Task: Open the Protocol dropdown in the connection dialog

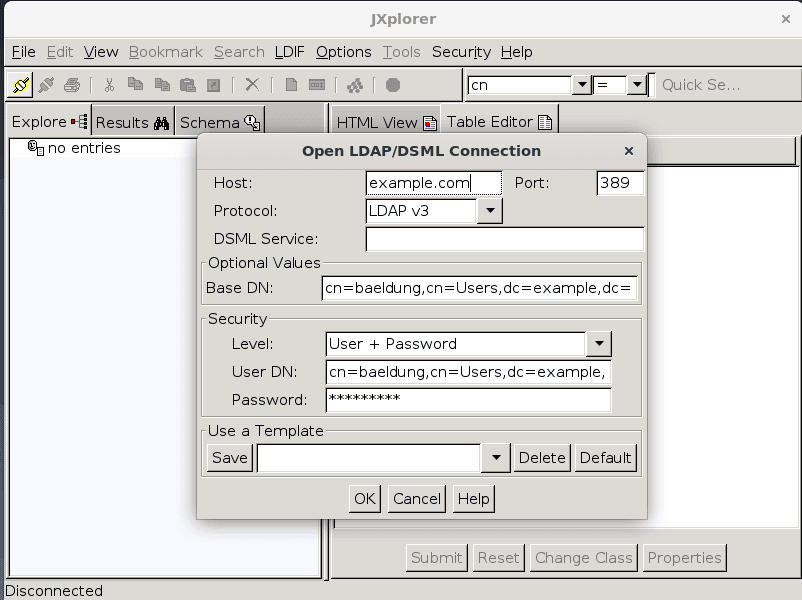Action: coord(492,211)
